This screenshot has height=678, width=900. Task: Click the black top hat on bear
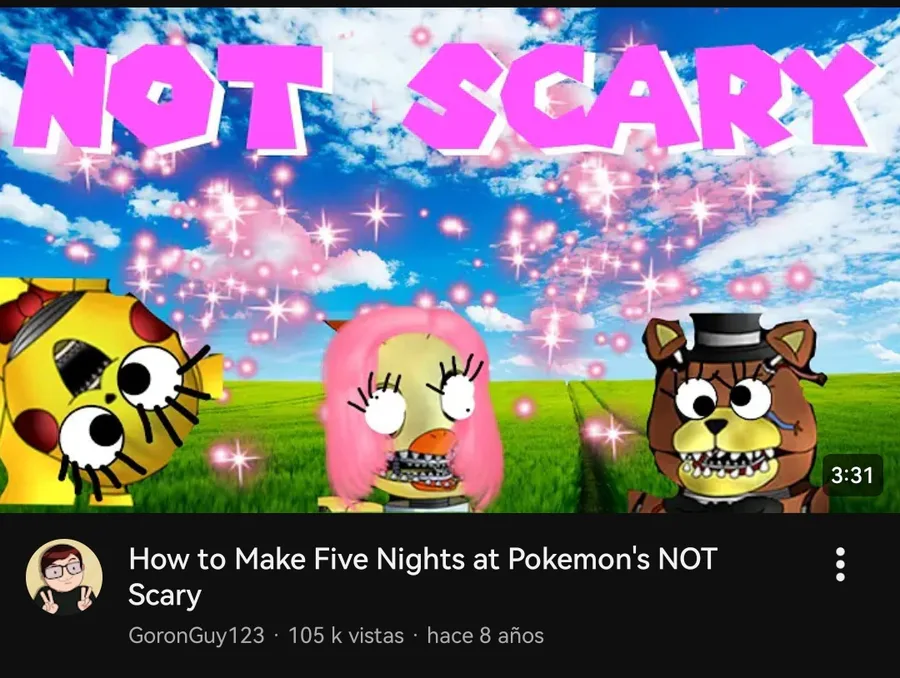coord(726,336)
